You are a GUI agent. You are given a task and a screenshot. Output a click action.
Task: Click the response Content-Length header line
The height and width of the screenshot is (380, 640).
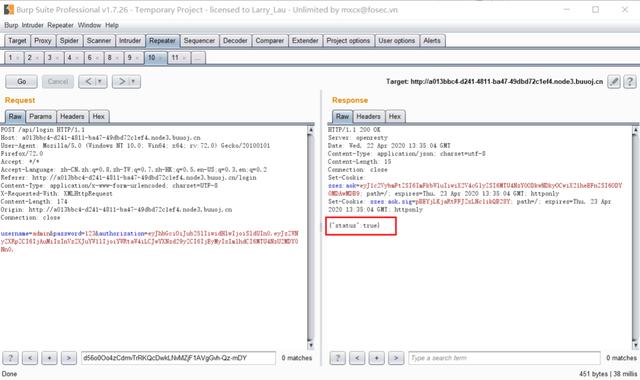360,162
